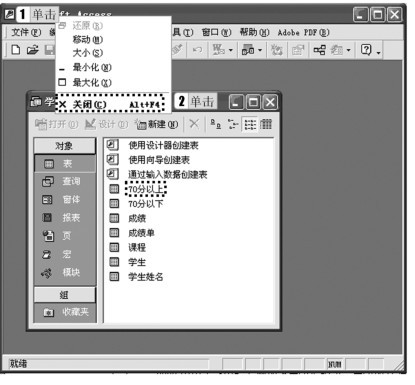Switch to Small Icons view
The height and width of the screenshot is (385, 415).
pyautogui.click(x=233, y=124)
